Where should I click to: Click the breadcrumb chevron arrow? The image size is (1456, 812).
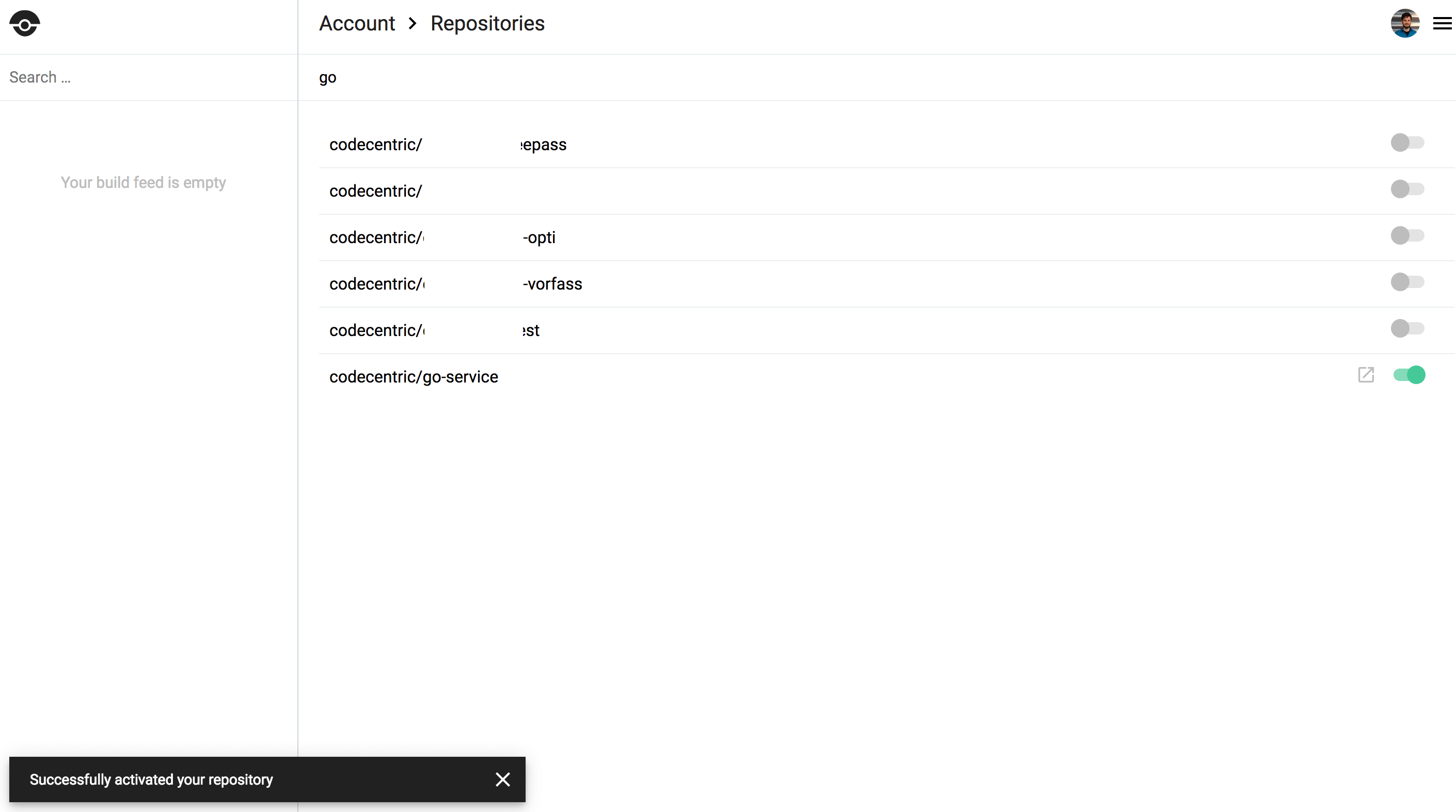click(413, 24)
